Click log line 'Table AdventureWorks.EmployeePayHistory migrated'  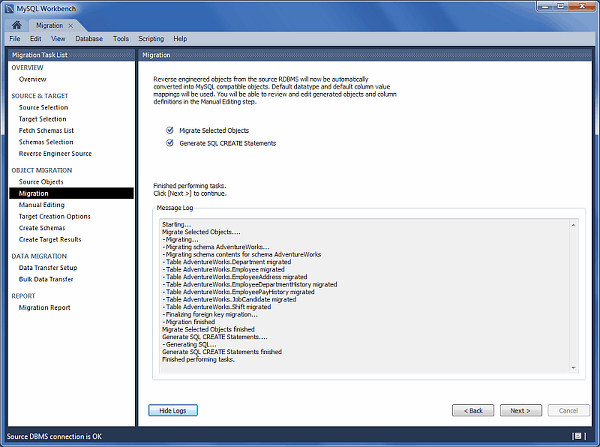point(238,292)
